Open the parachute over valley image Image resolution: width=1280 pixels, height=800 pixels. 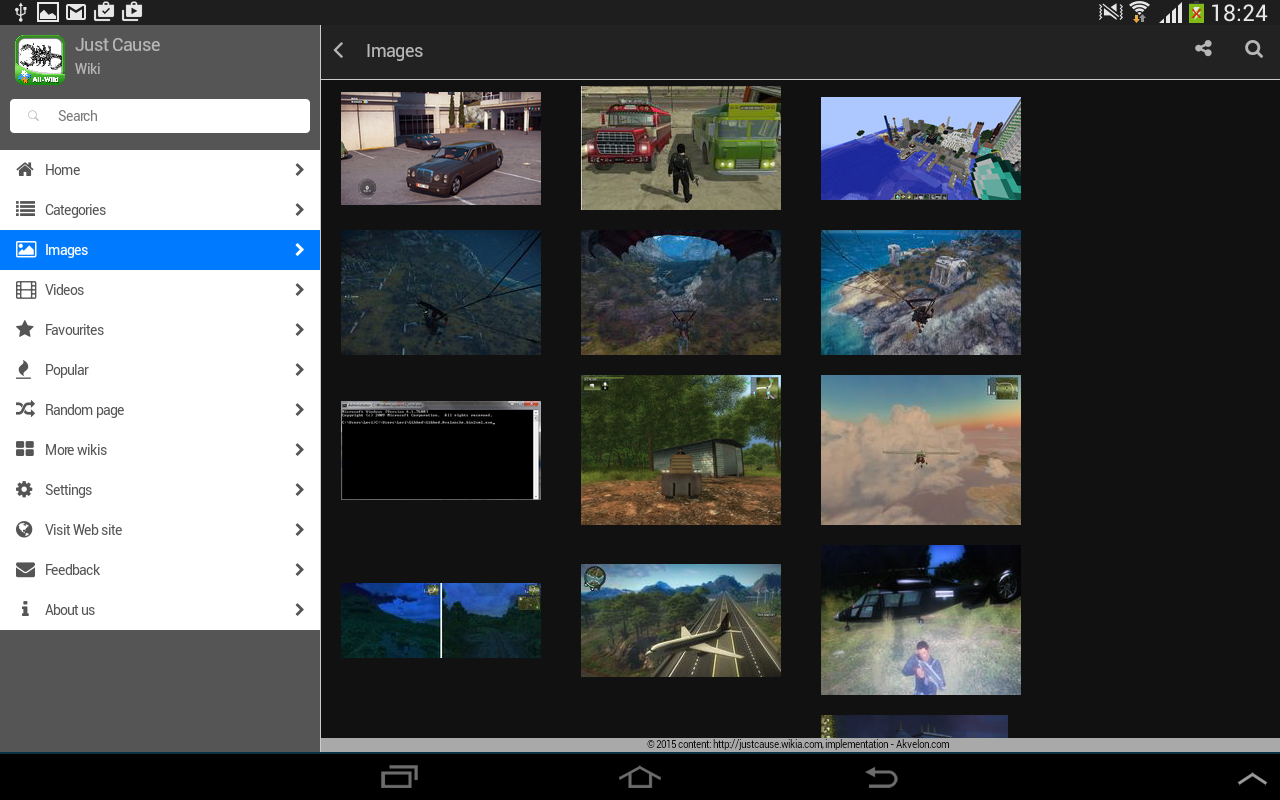681,292
